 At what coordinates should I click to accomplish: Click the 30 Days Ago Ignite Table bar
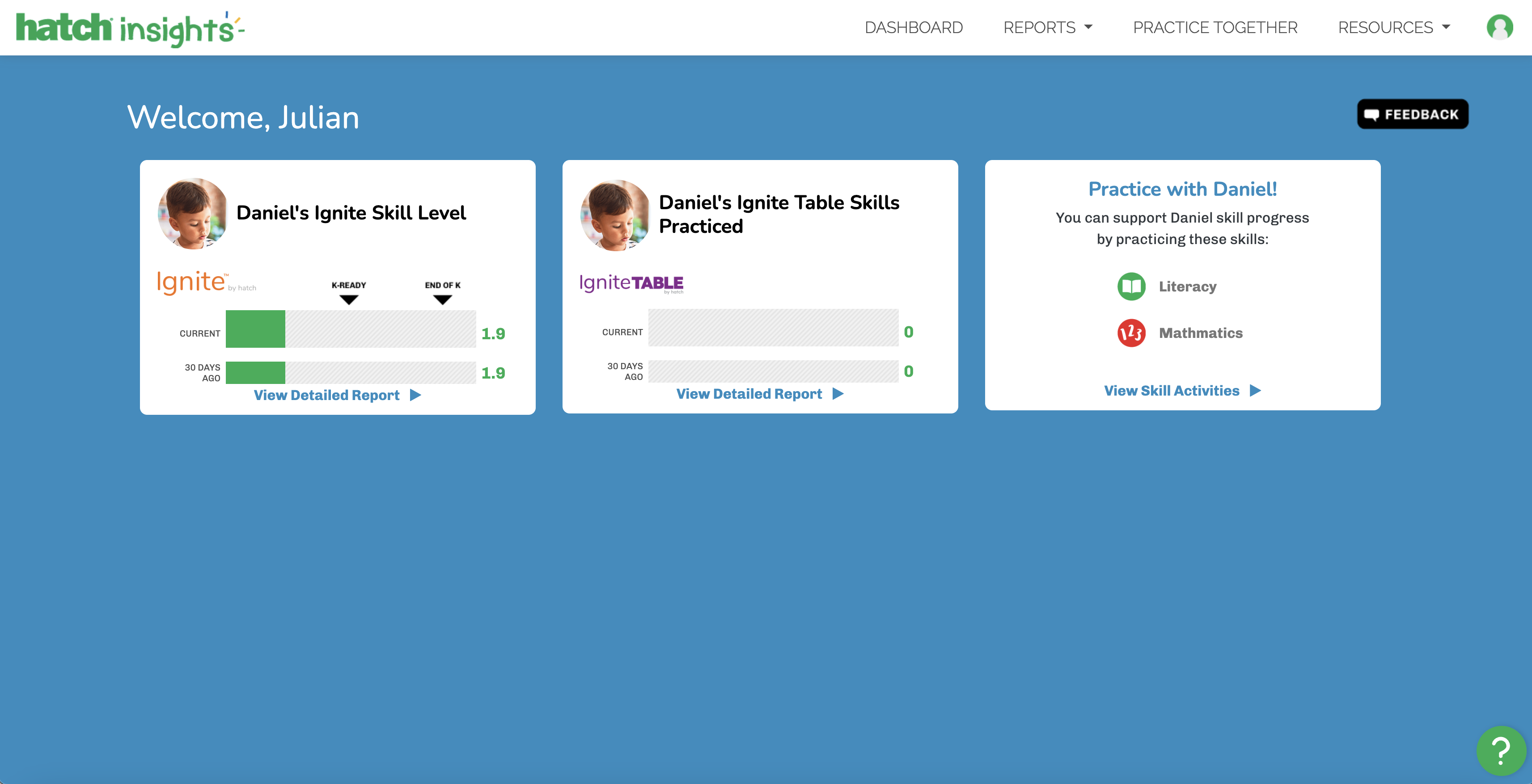[773, 371]
